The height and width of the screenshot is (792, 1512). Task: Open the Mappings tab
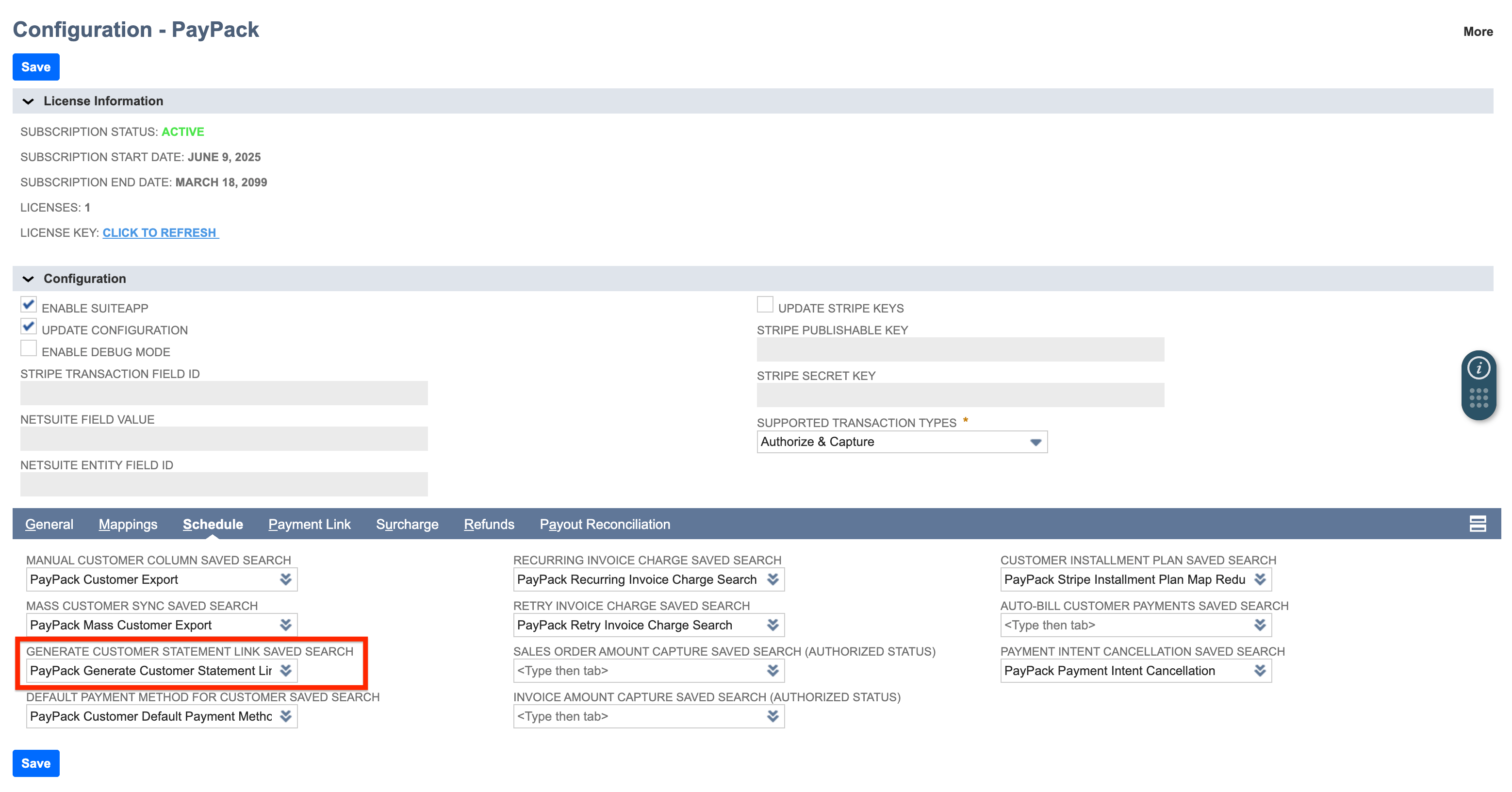pyautogui.click(x=127, y=524)
